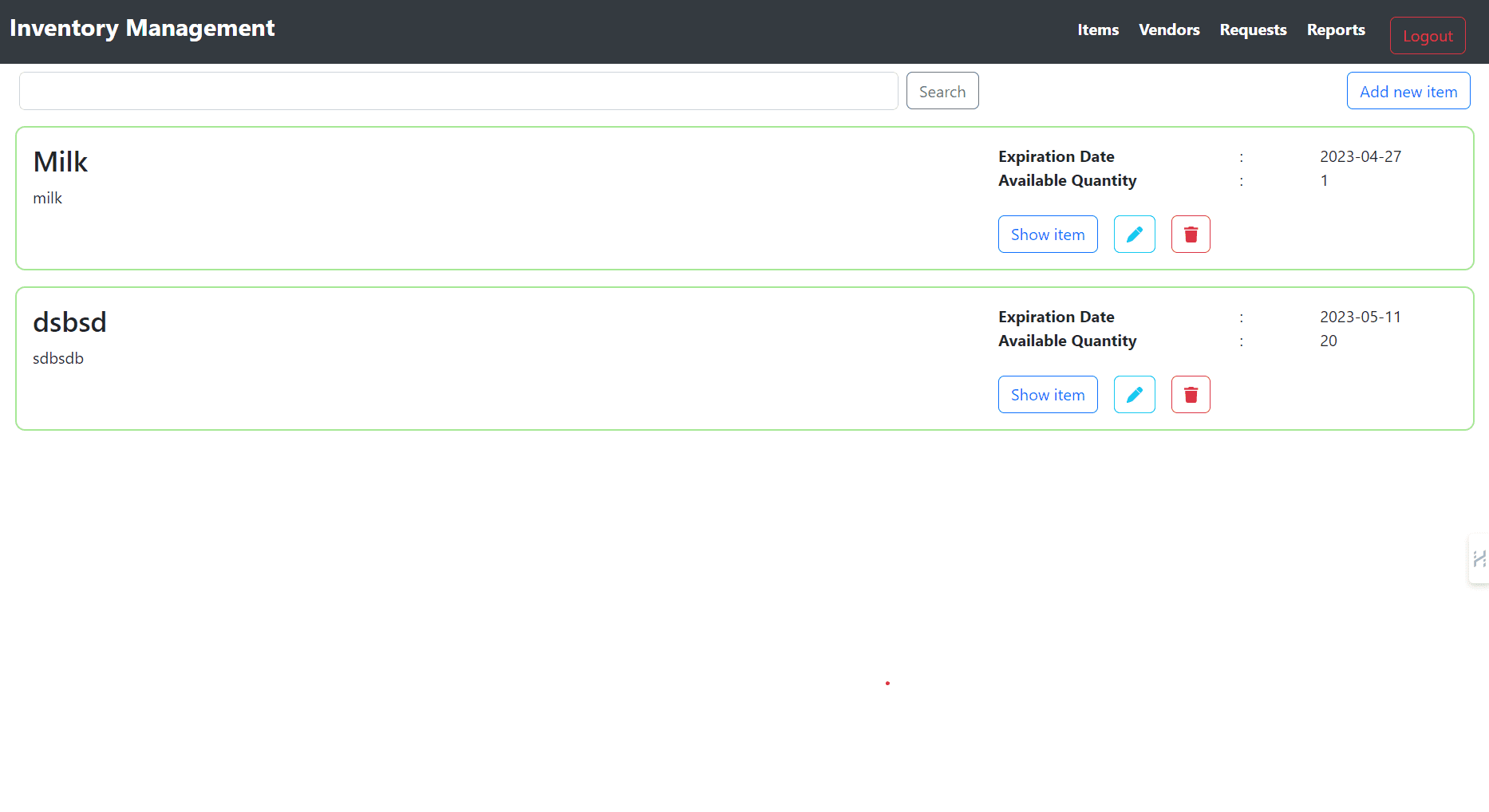Image resolution: width=1489 pixels, height=812 pixels.
Task: Edit the Milk item using pencil icon
Action: click(x=1134, y=235)
